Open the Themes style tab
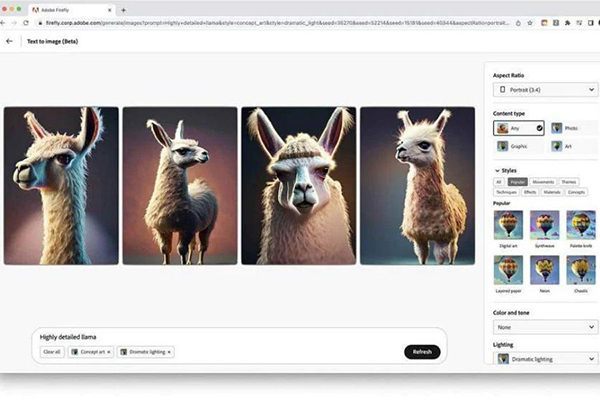 [570, 182]
